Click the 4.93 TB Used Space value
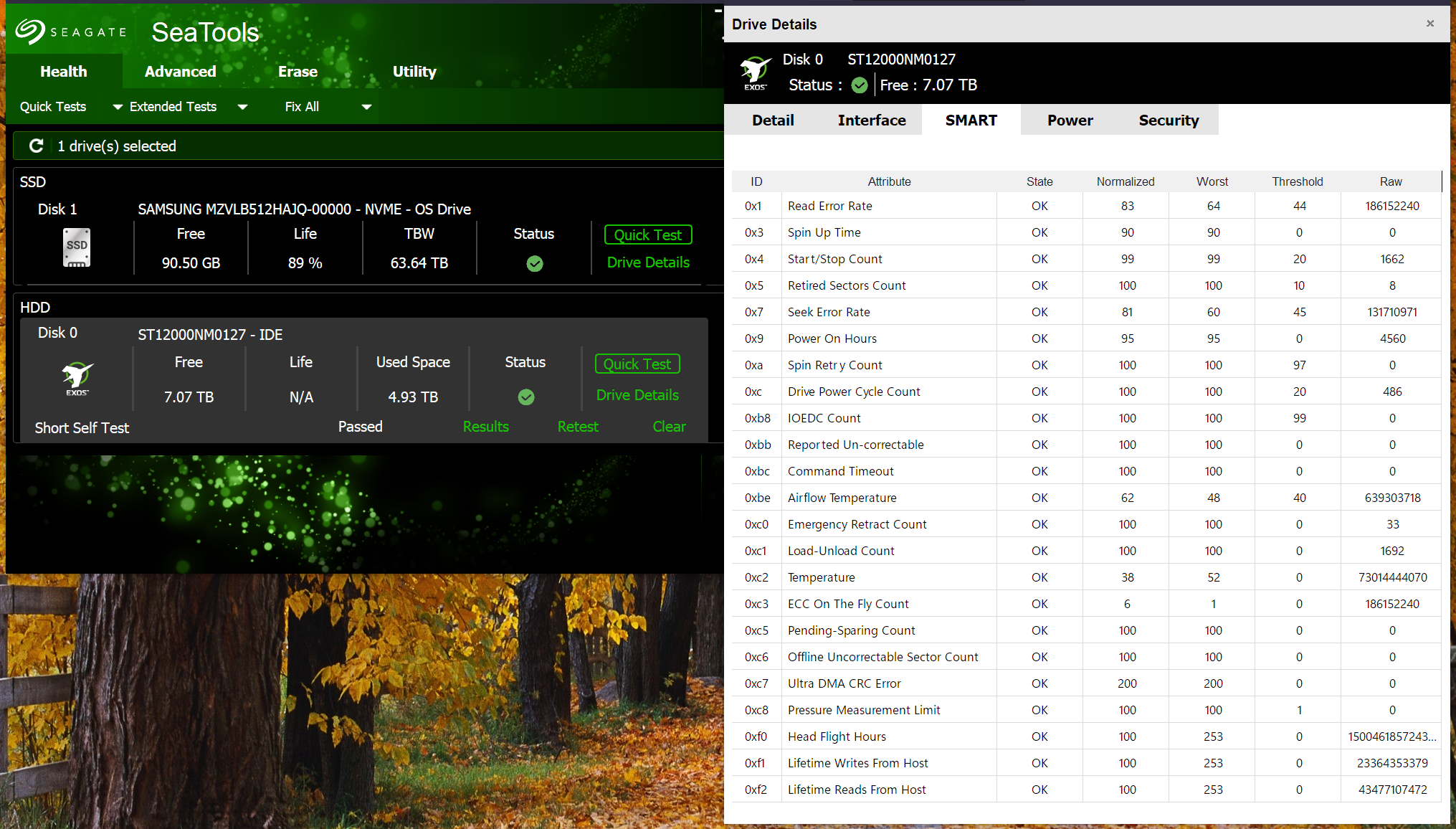Screen dimensions: 1456x829 [413, 397]
